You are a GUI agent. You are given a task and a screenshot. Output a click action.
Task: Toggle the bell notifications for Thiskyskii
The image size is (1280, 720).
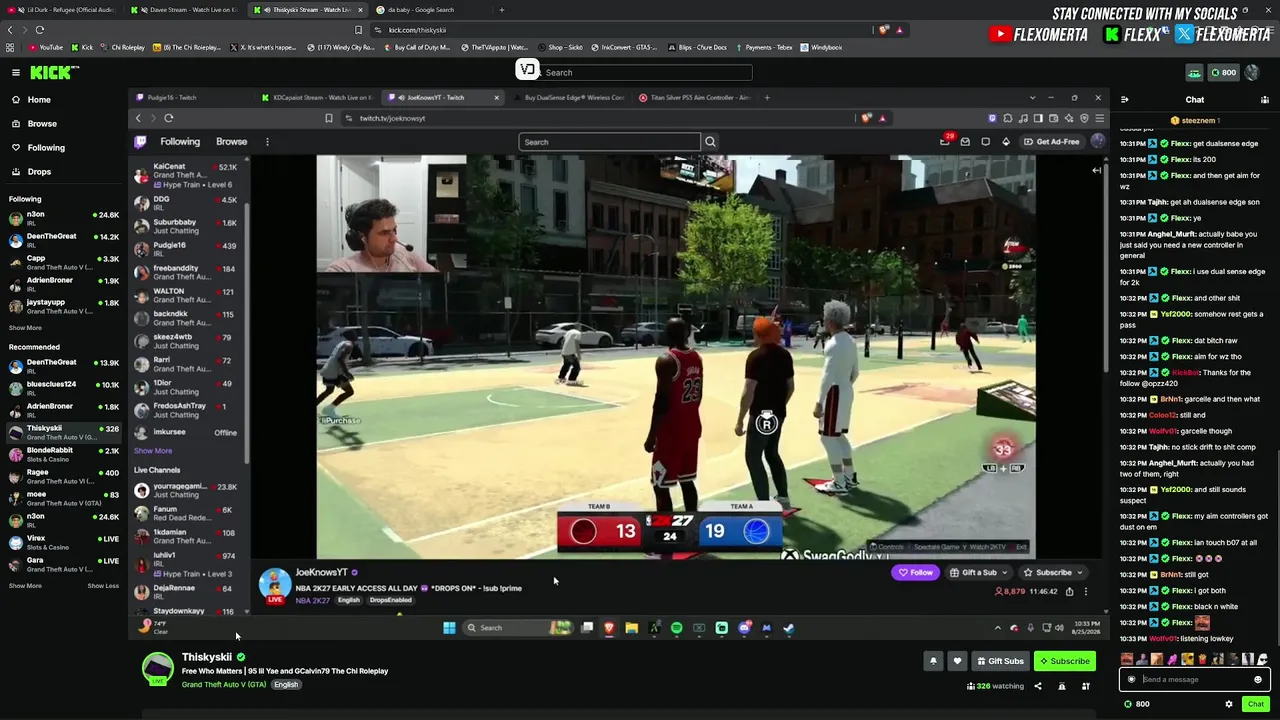pyautogui.click(x=933, y=661)
